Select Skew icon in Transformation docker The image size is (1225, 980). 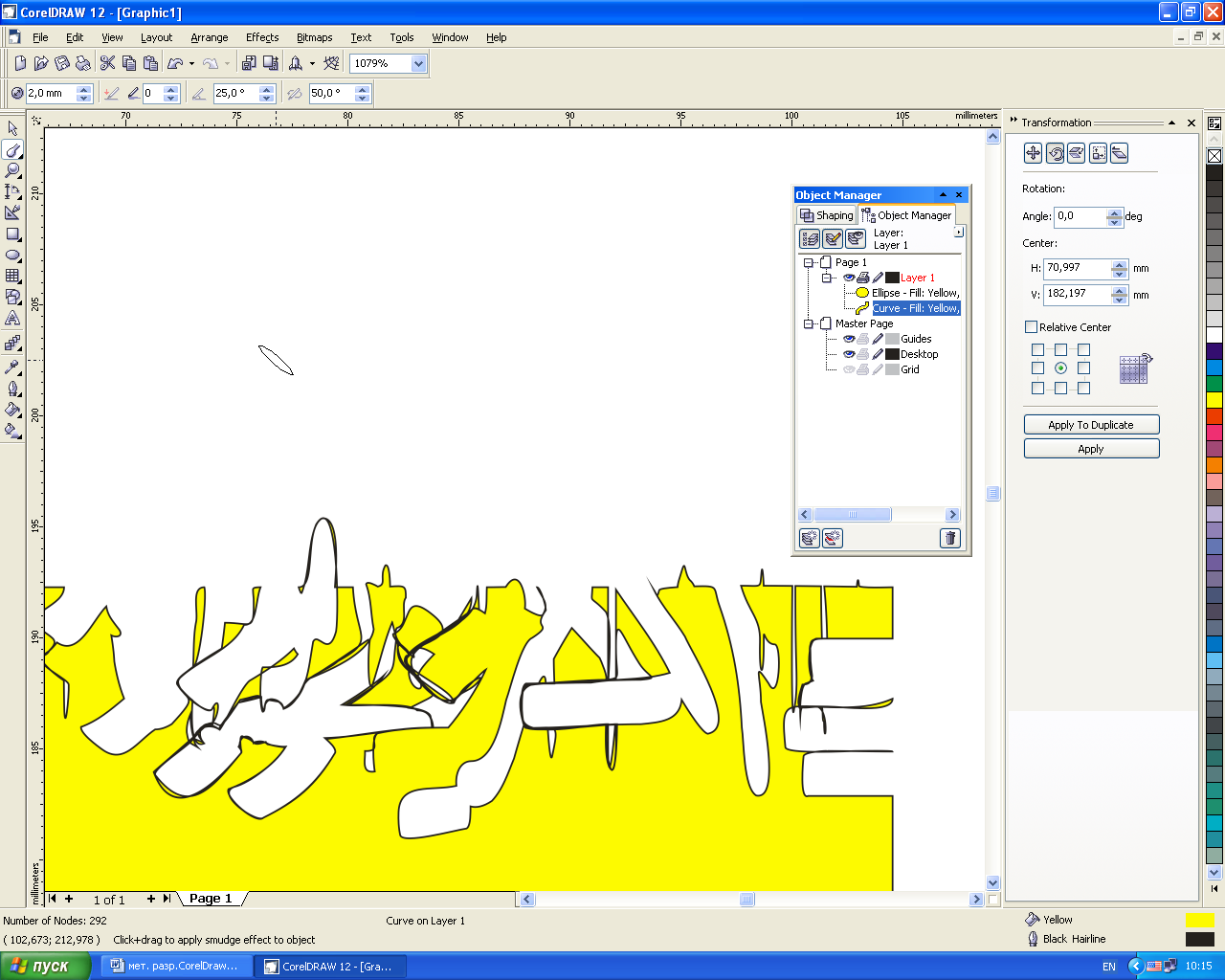(x=1119, y=153)
